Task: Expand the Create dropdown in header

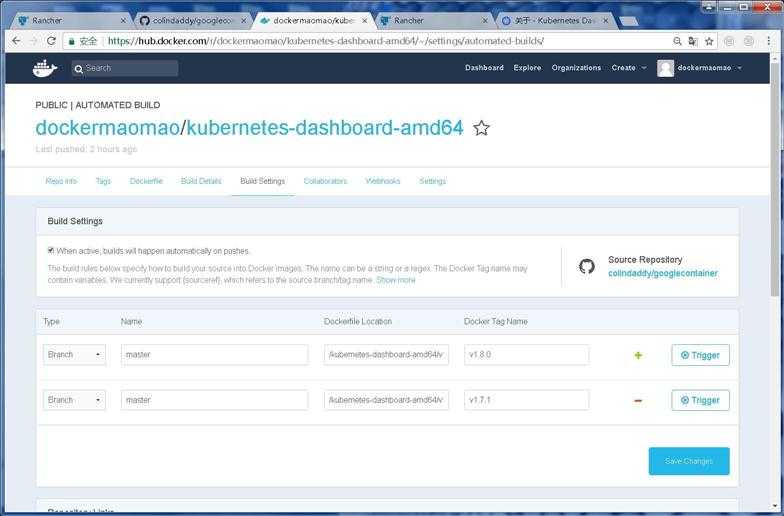Action: (628, 68)
